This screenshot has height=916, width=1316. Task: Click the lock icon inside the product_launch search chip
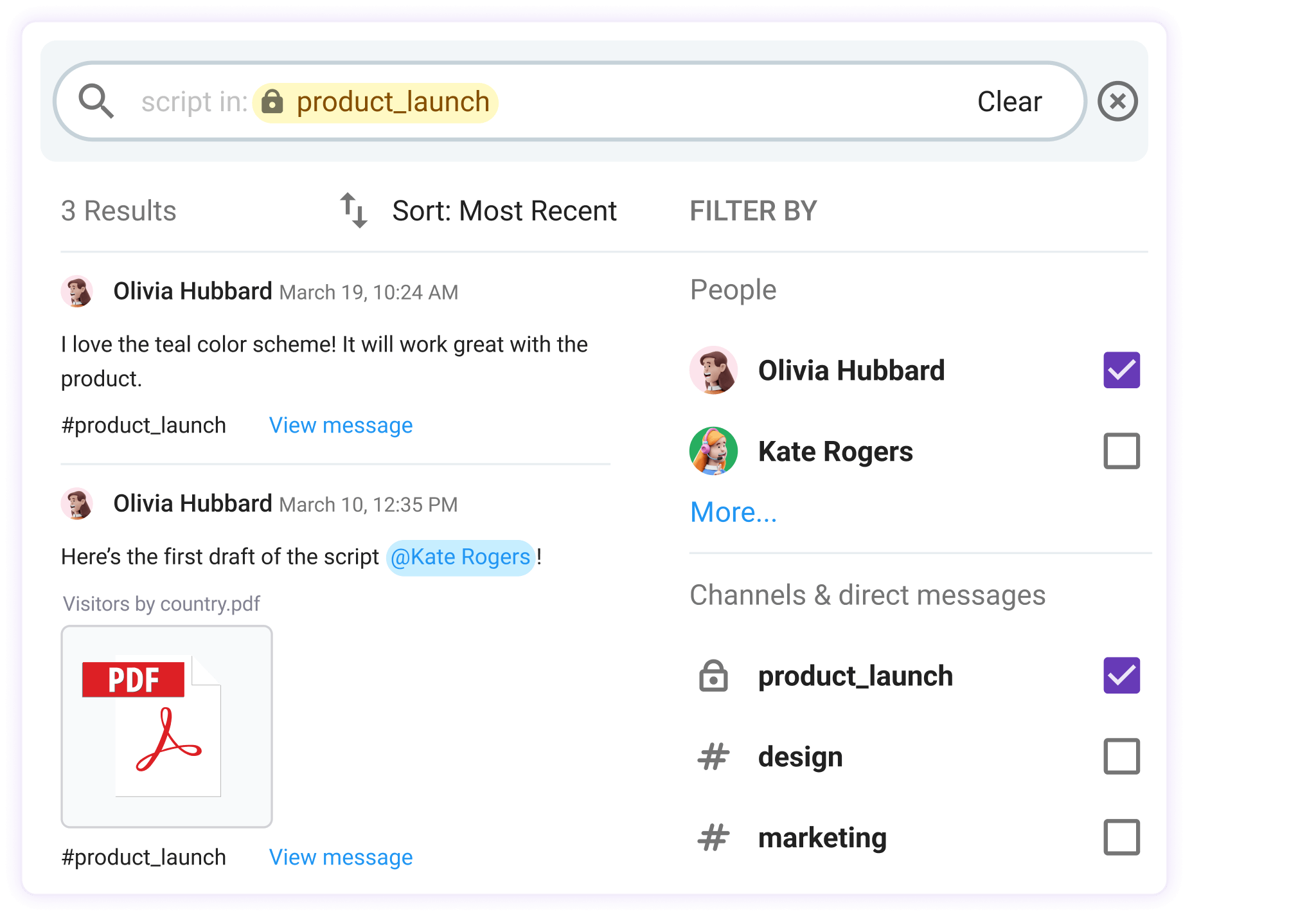coord(274,101)
